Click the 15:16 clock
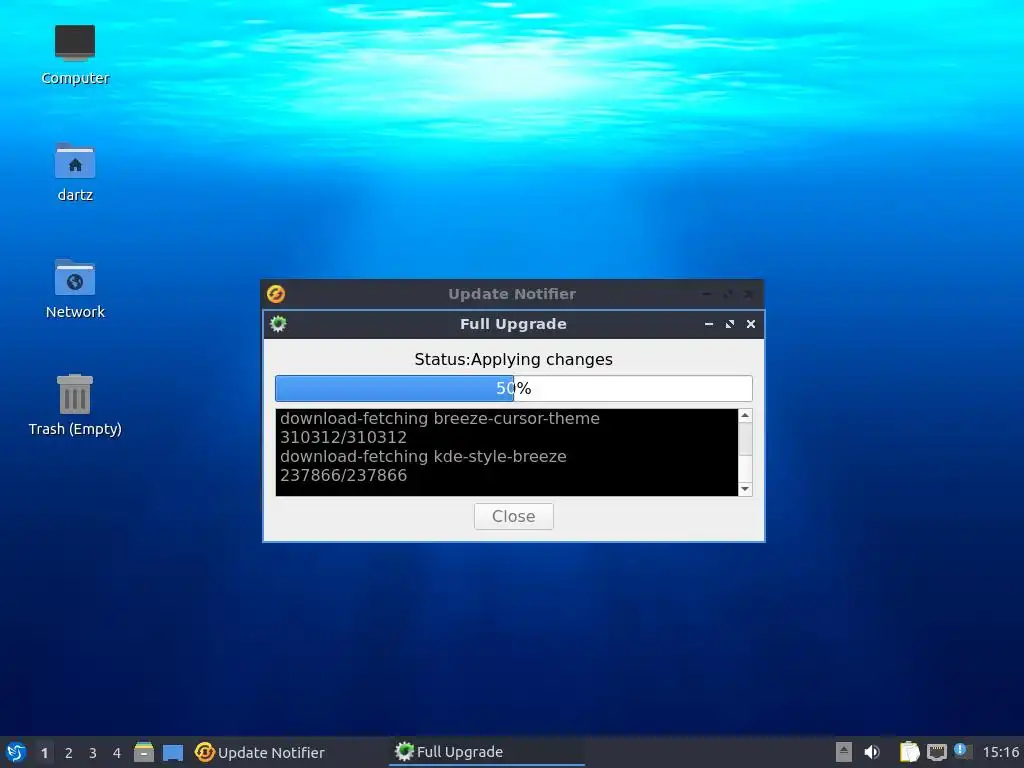Viewport: 1024px width, 768px height. pos(1000,752)
